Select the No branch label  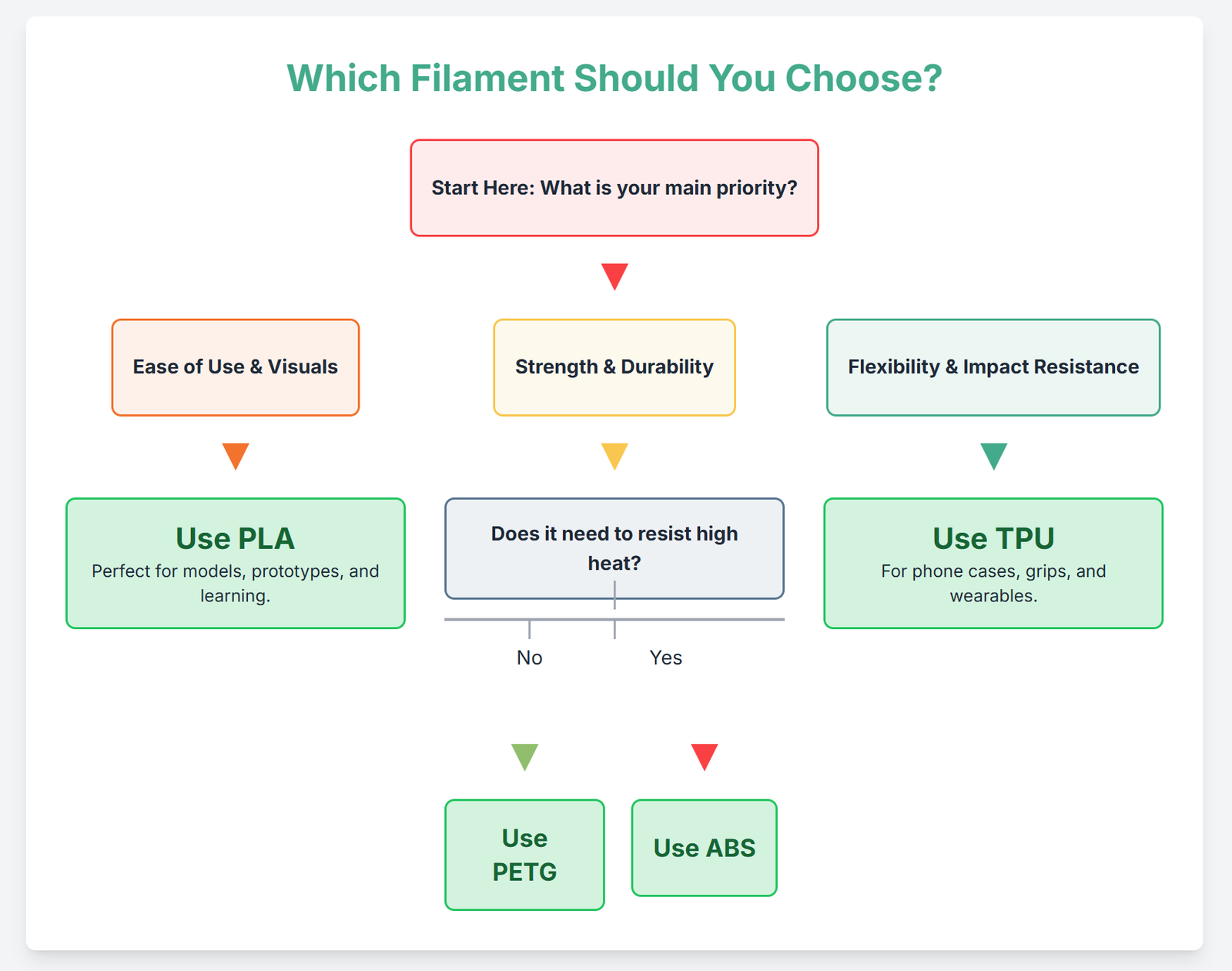(x=530, y=658)
